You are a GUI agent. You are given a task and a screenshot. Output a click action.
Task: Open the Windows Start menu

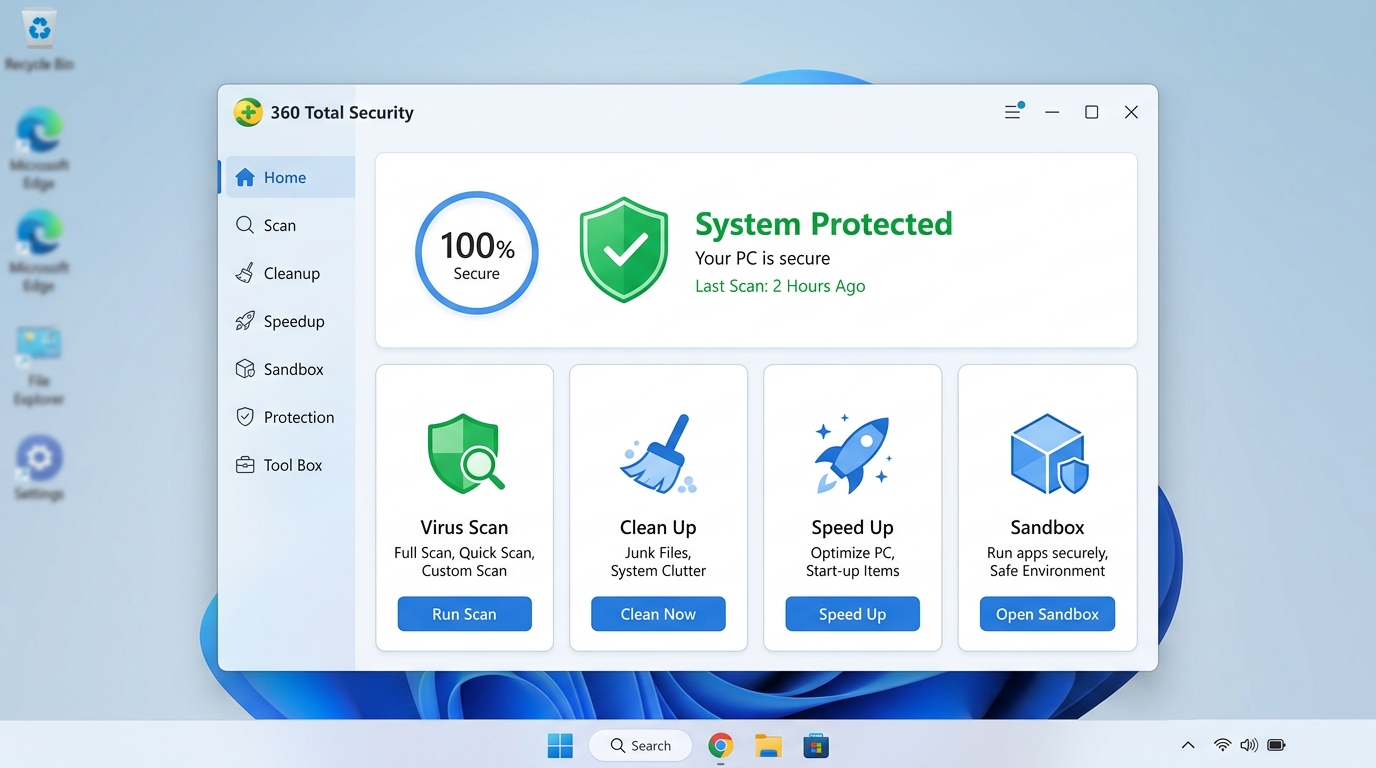point(559,745)
